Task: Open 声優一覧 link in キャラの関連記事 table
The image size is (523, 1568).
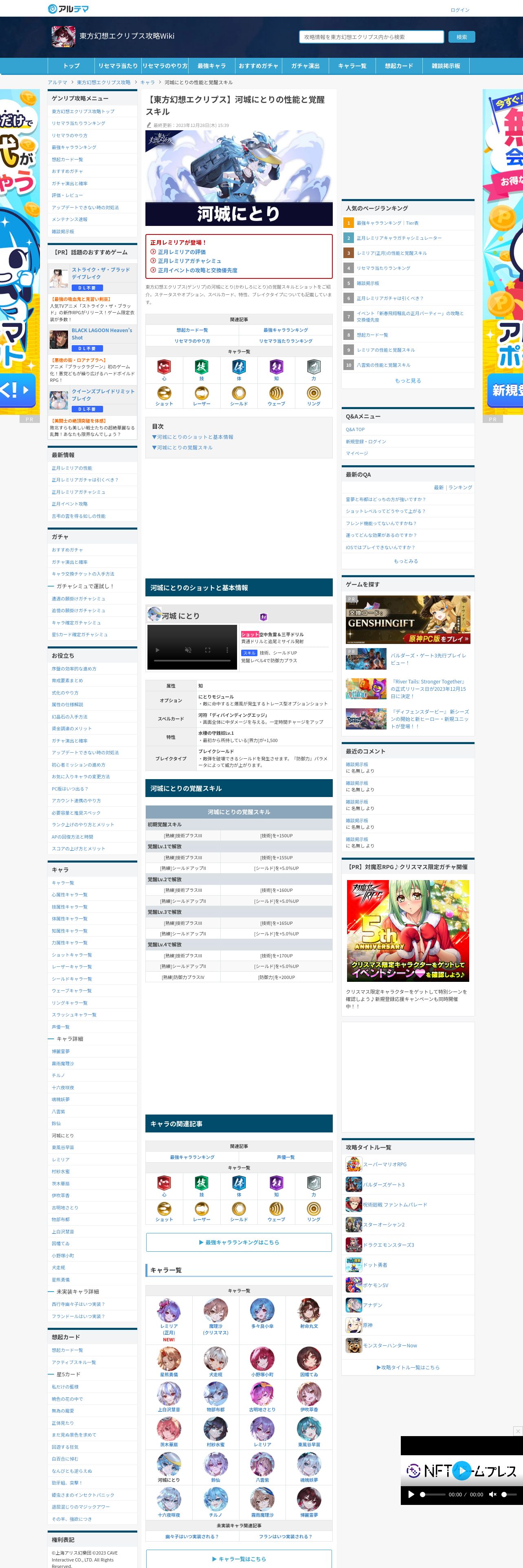Action: pyautogui.click(x=286, y=1157)
